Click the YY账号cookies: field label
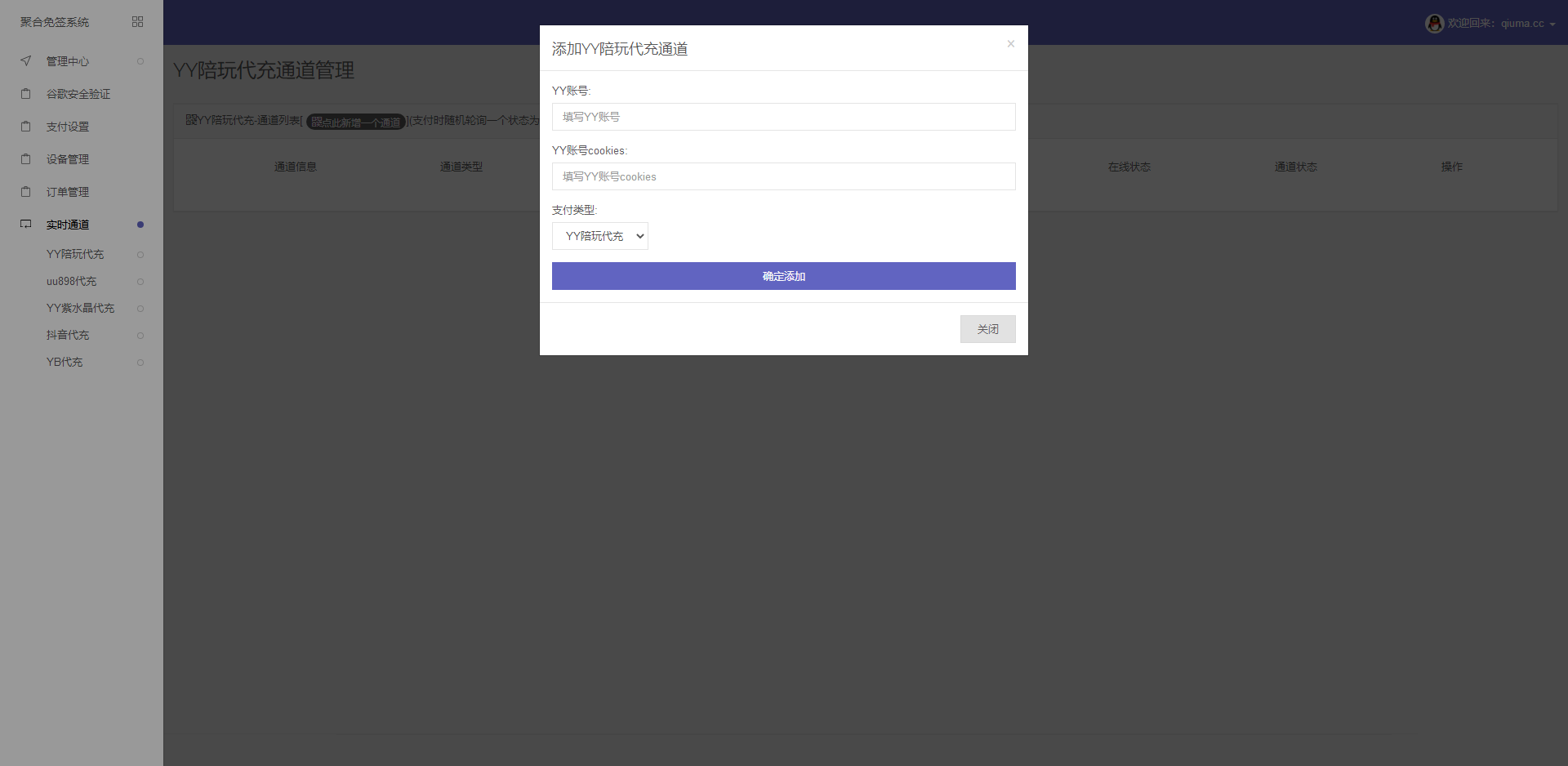This screenshot has width=1568, height=766. (x=590, y=150)
